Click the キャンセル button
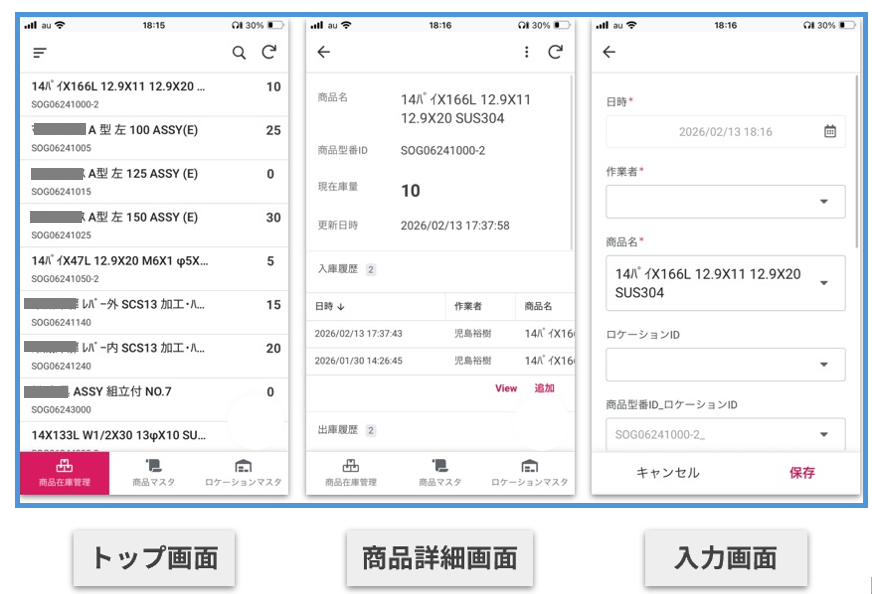 point(668,473)
